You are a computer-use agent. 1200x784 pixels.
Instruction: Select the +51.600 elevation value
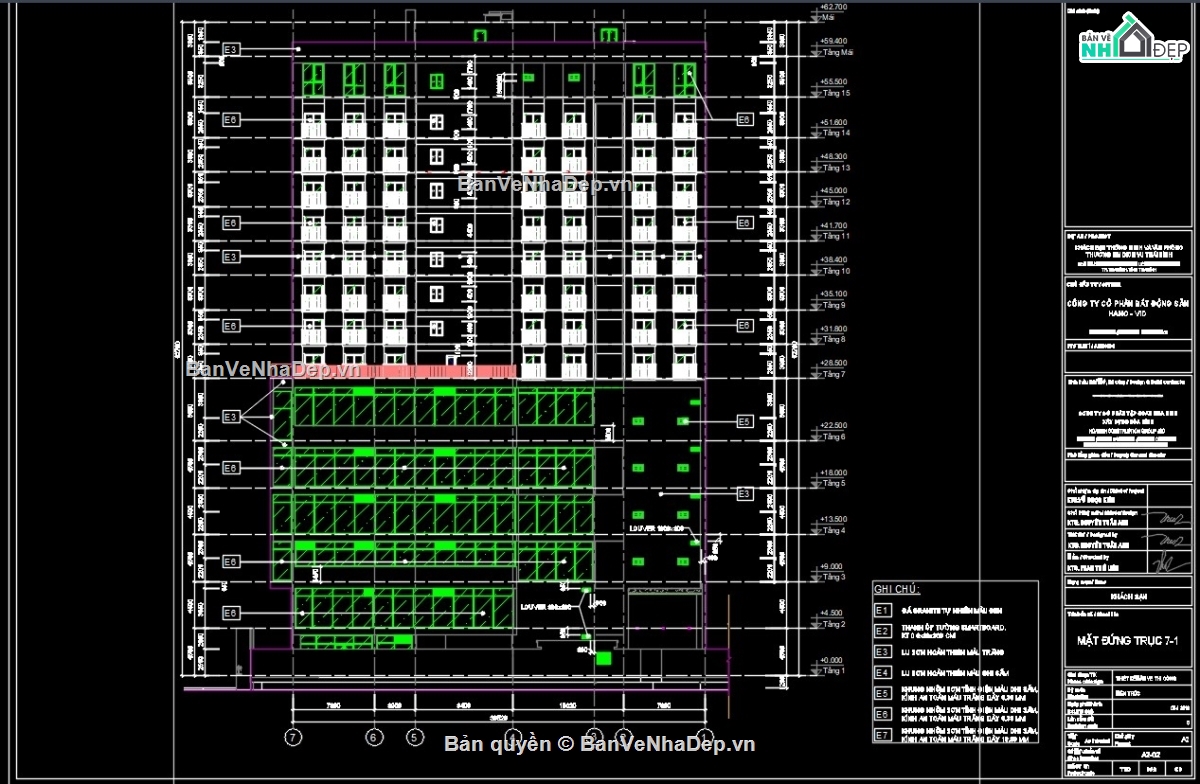tap(835, 122)
